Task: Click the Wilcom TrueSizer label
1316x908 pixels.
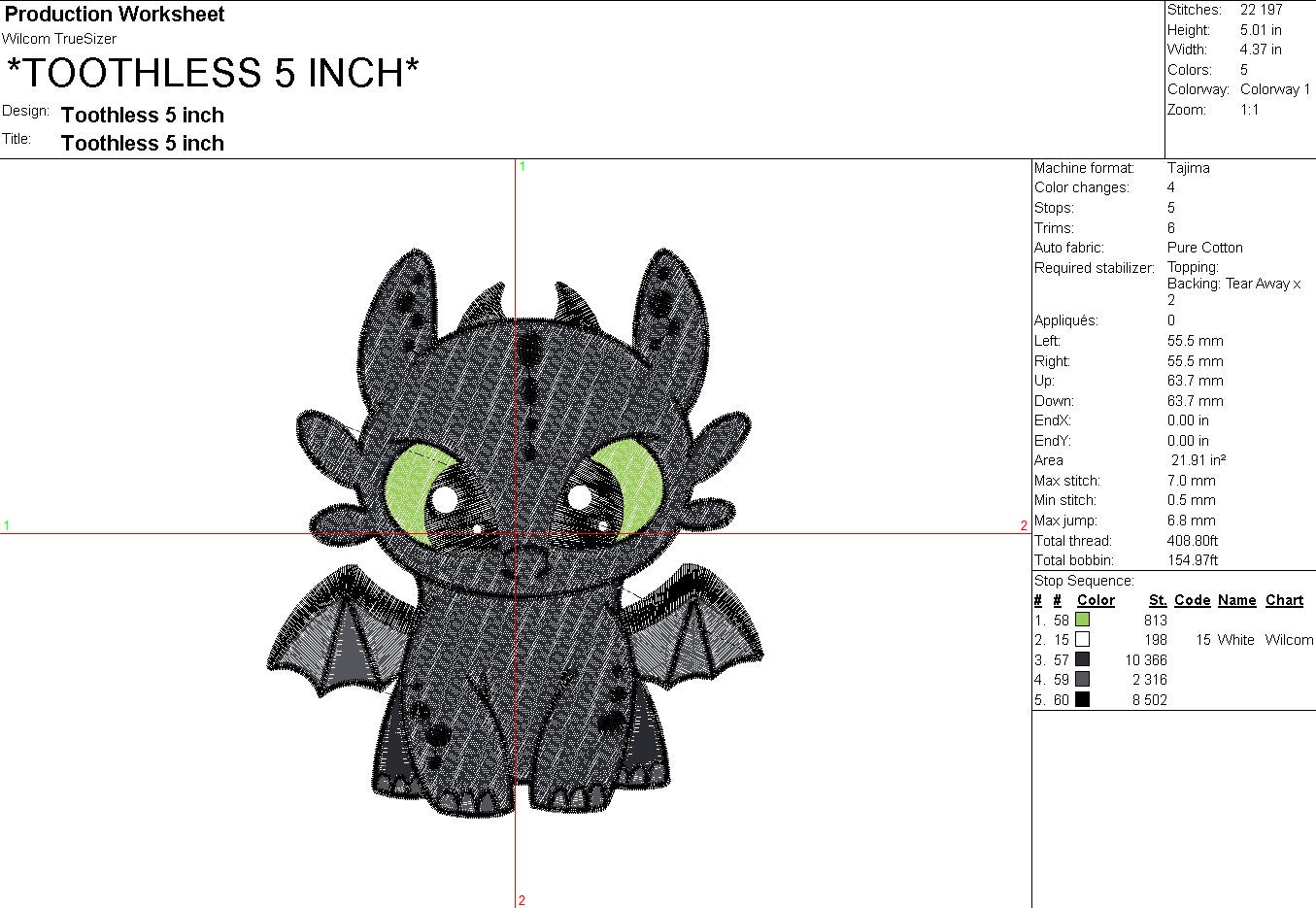Action: (59, 39)
